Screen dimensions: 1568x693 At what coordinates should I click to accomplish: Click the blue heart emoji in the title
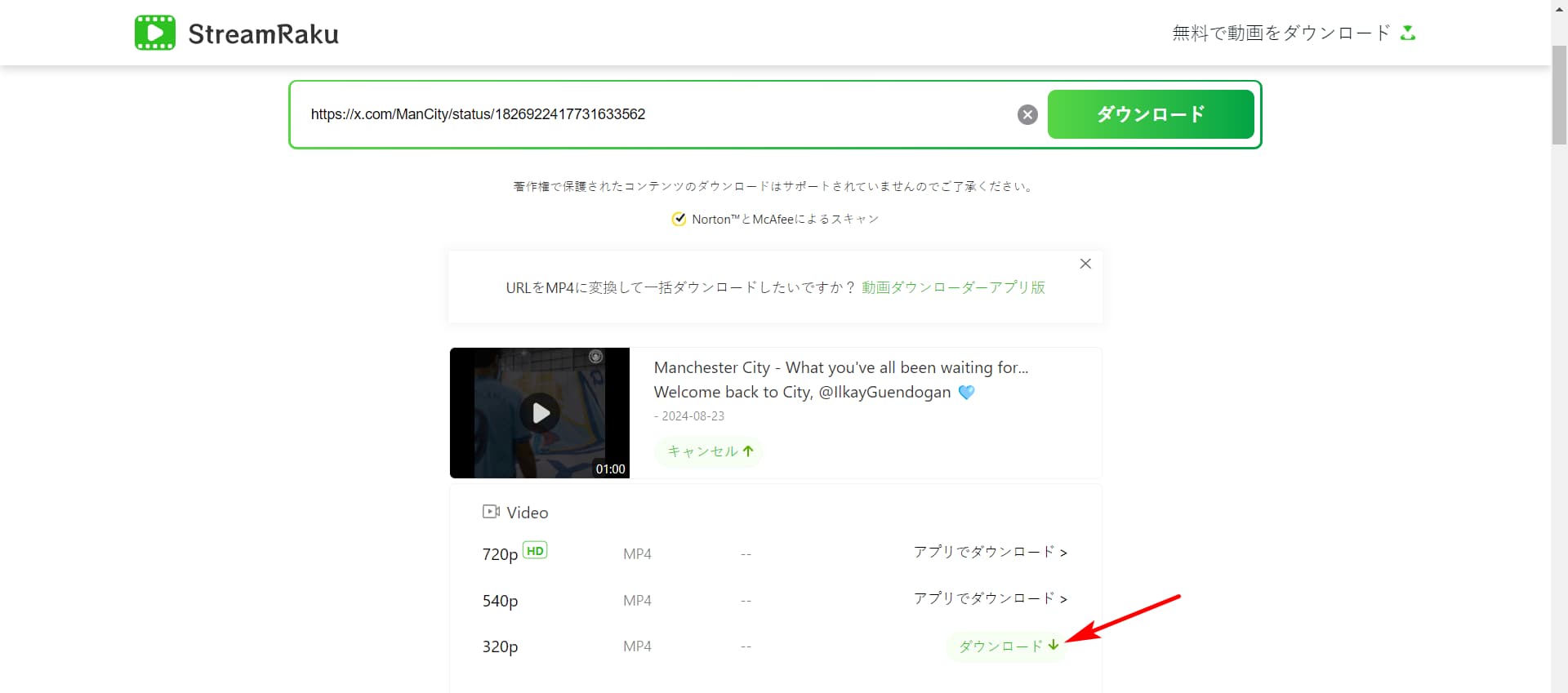pos(966,392)
